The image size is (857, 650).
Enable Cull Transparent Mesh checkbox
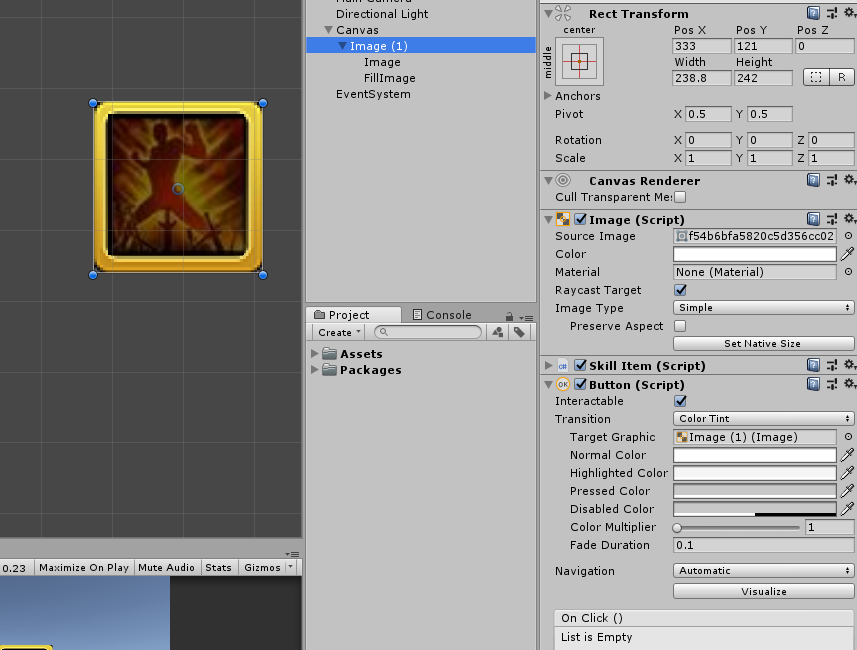click(680, 197)
